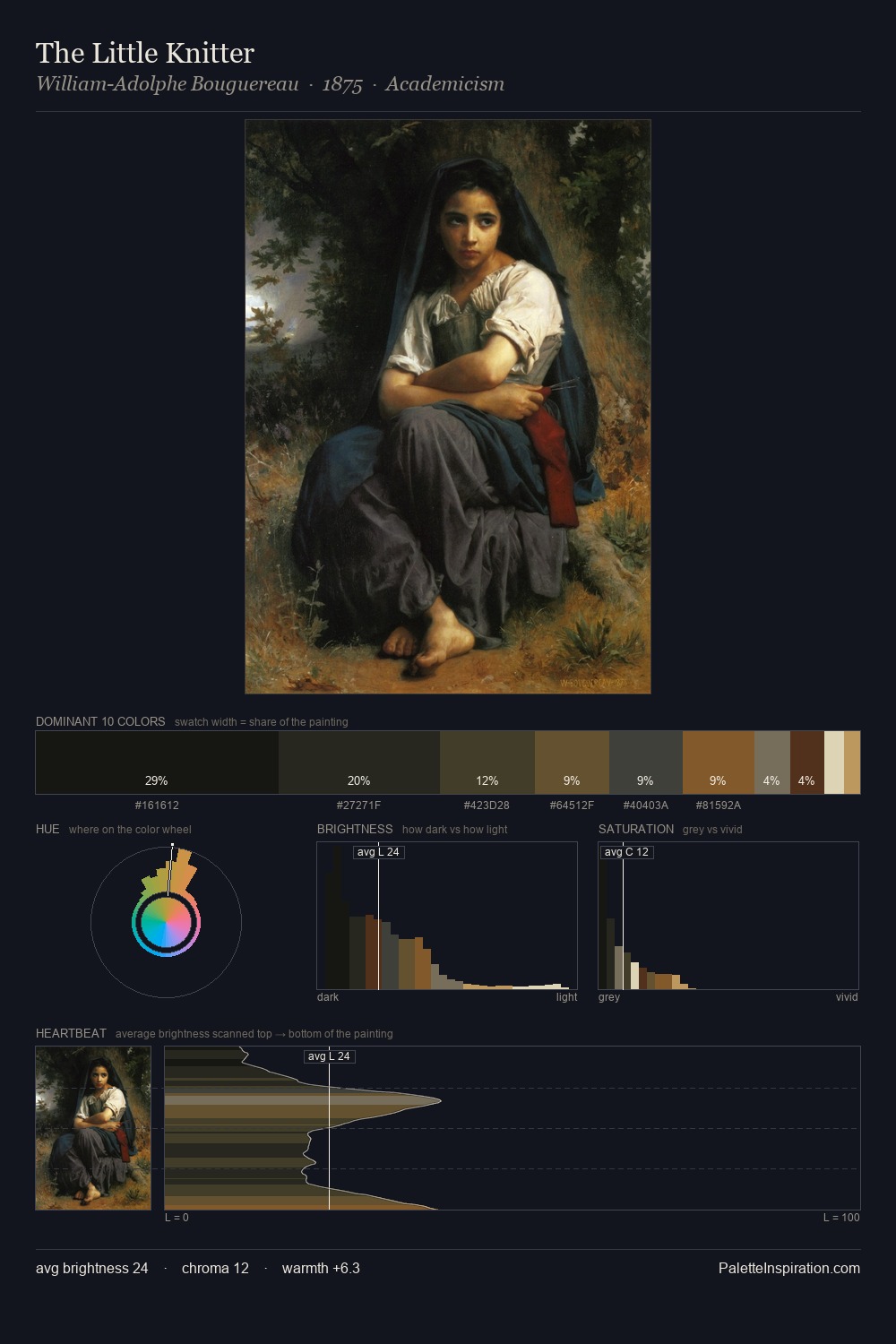Click the hex label #27271F
The width and height of the screenshot is (896, 1344).
click(358, 806)
